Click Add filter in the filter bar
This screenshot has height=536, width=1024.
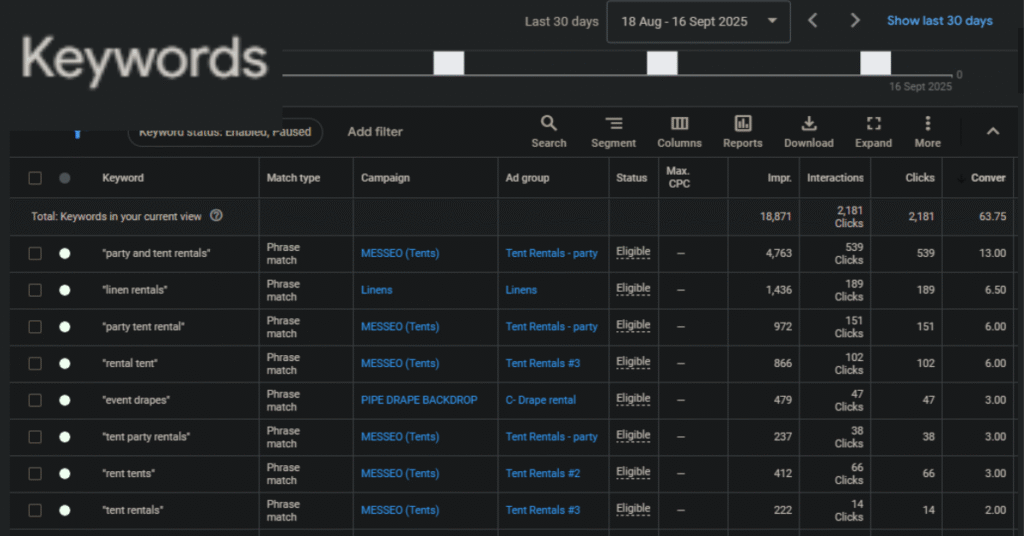pos(375,132)
